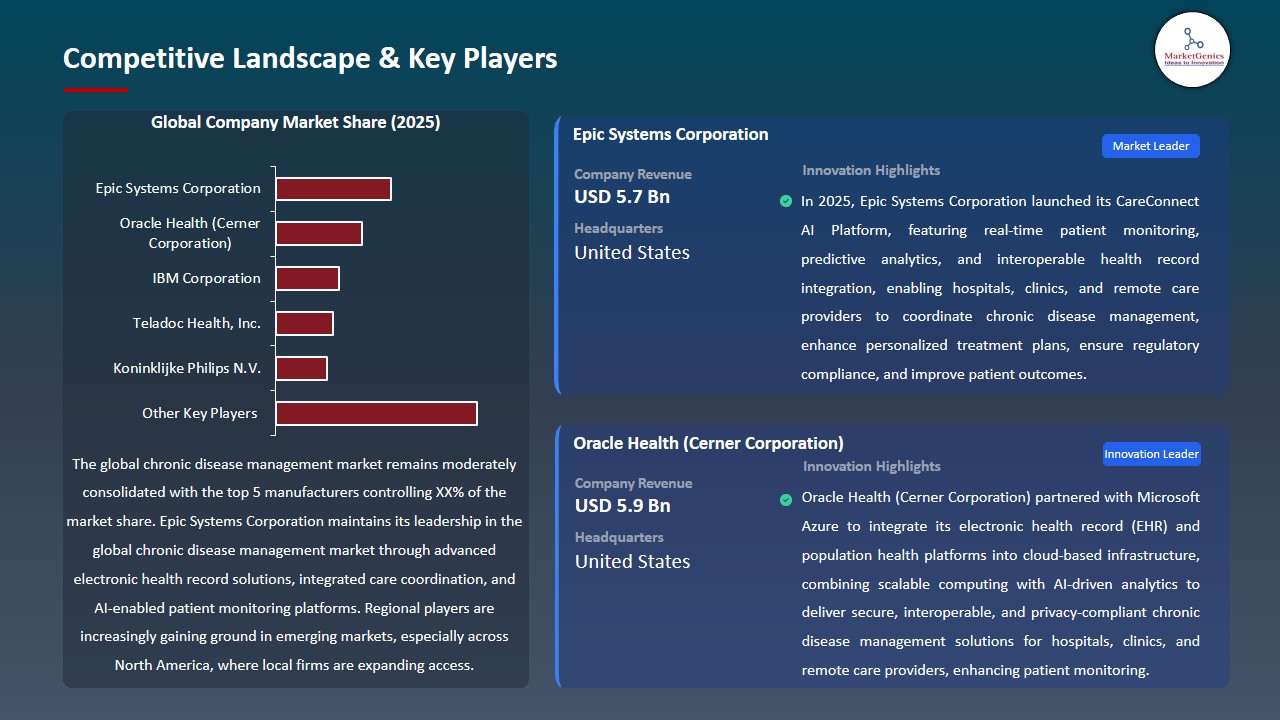Expand the Epic Systems Corporation panel header
Viewport: 1280px width, 720px height.
[x=670, y=134]
